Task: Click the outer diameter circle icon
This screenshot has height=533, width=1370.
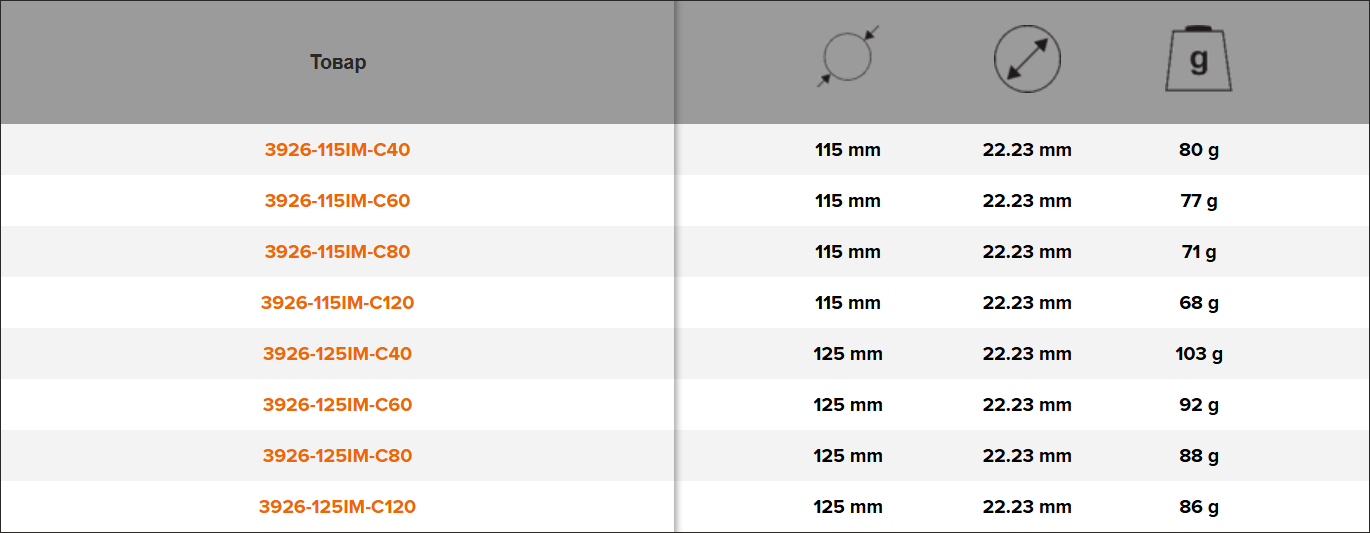Action: pos(847,57)
